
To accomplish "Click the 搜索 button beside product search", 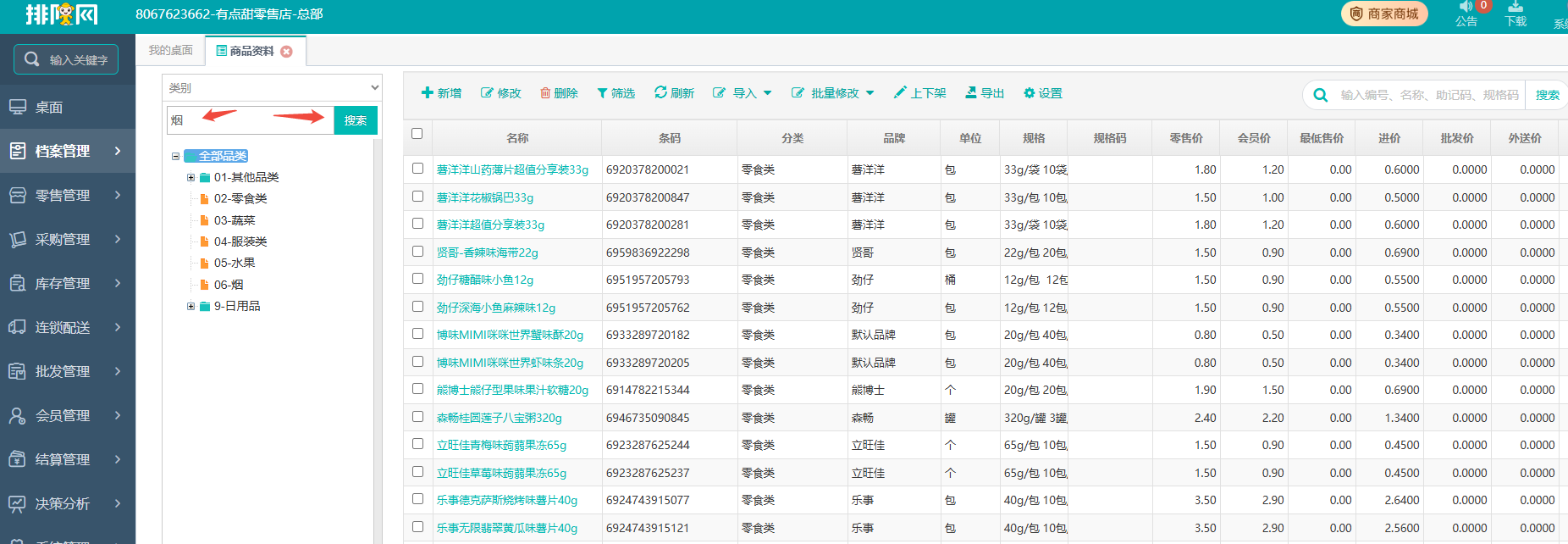I will [x=1547, y=95].
